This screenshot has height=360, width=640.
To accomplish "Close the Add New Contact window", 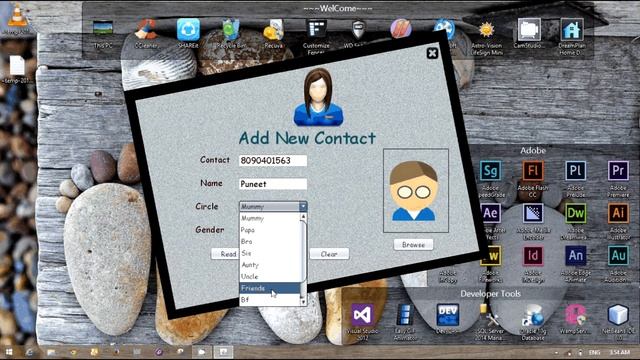I will click(x=432, y=53).
